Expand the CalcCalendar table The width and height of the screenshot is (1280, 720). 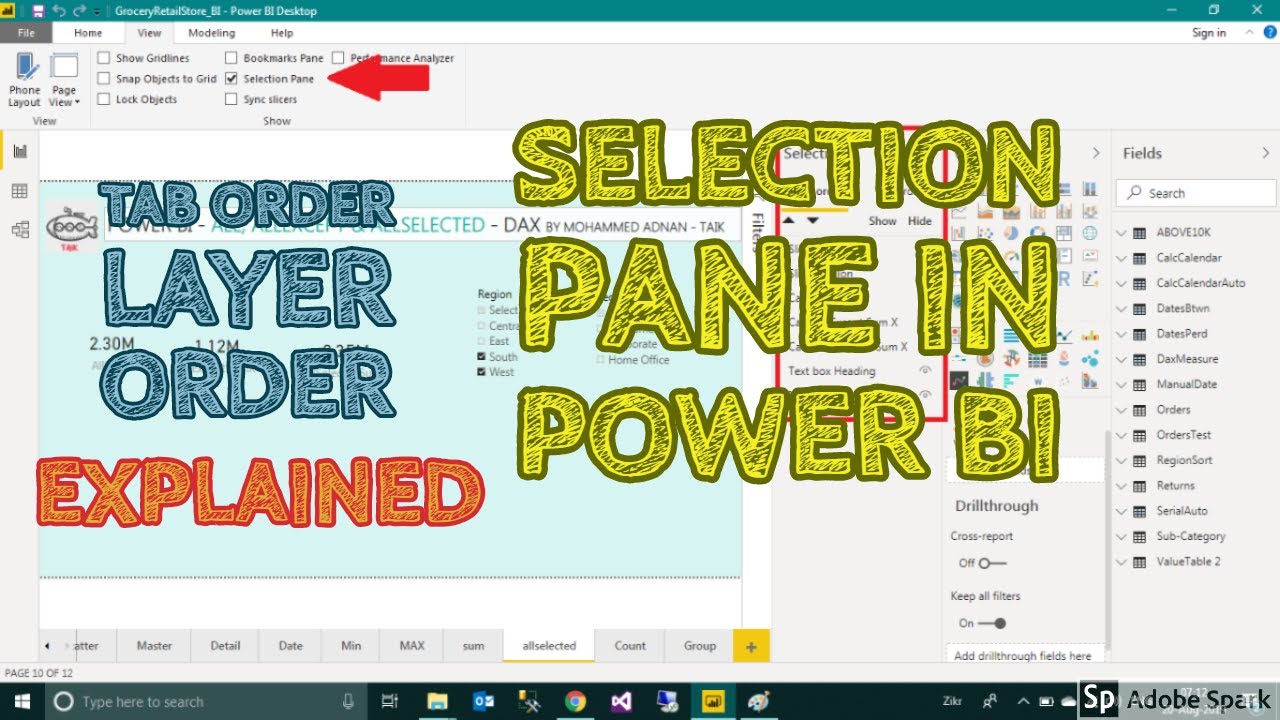pyautogui.click(x=1120, y=258)
